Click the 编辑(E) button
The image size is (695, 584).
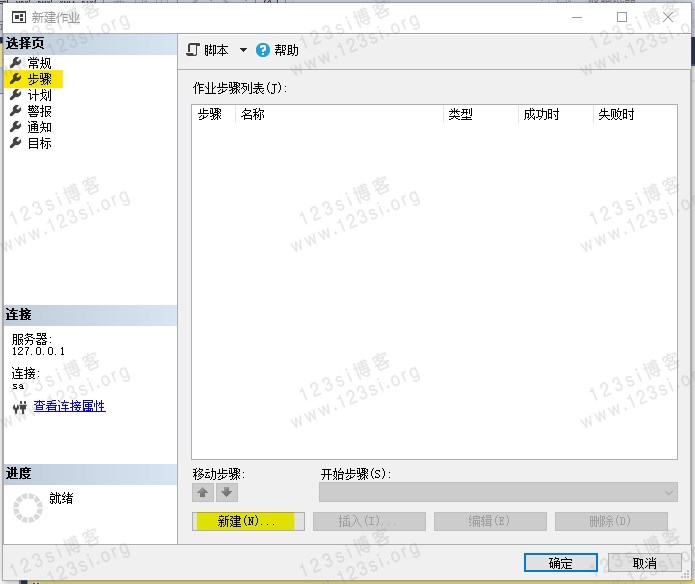(x=490, y=522)
